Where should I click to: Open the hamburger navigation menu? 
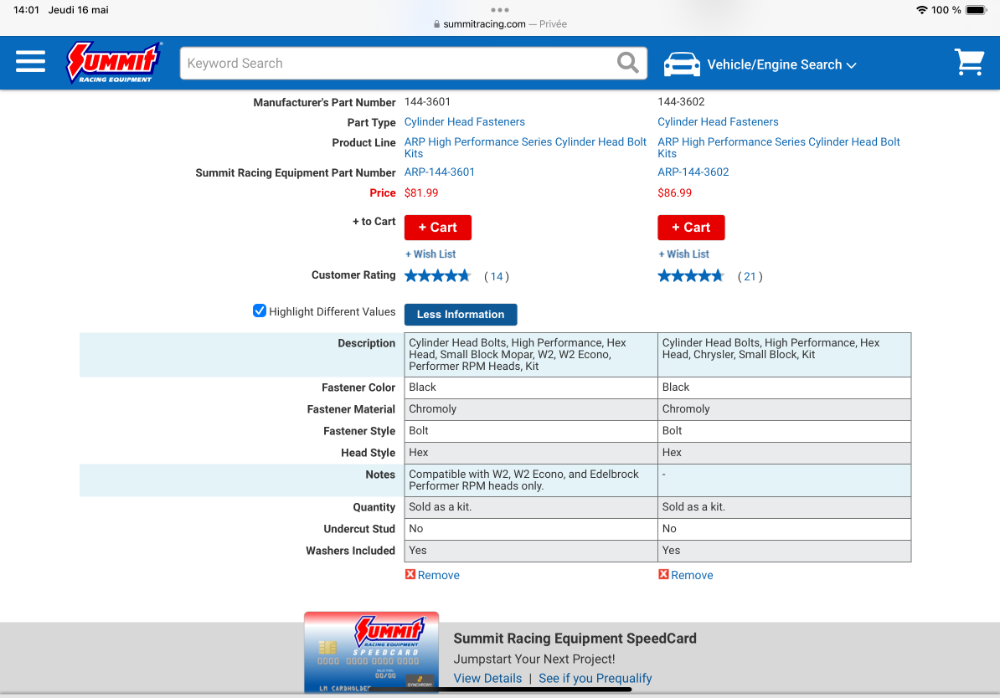coord(31,62)
